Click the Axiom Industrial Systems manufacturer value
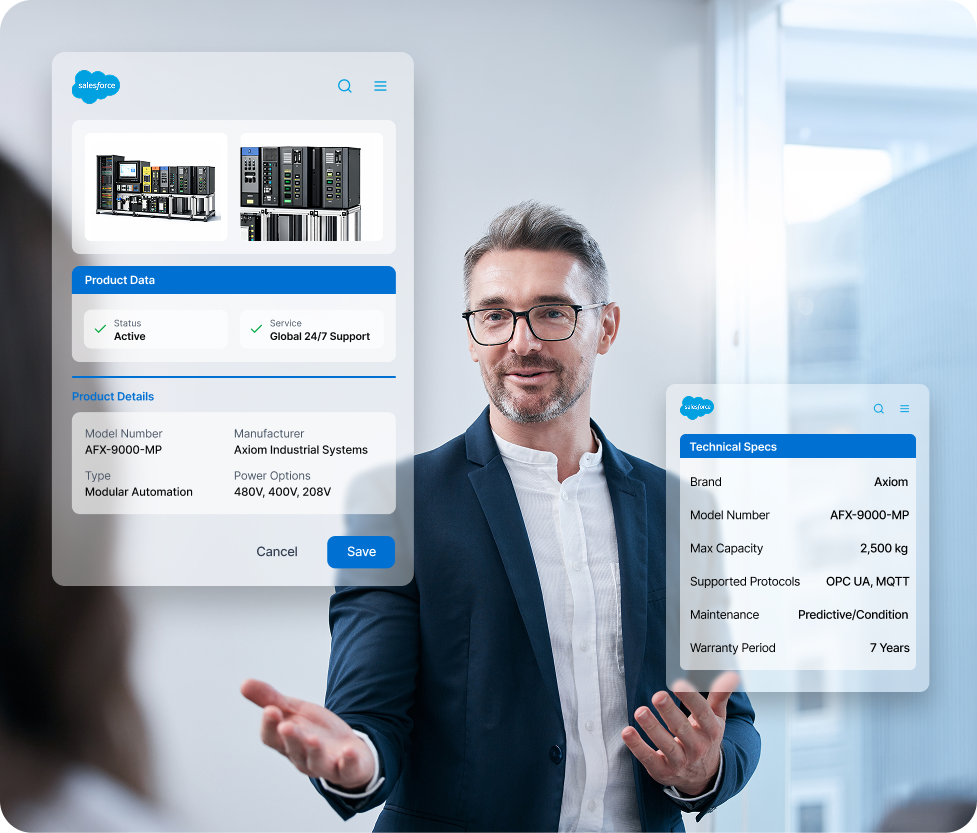Viewport: 977px width, 833px height. tap(301, 450)
